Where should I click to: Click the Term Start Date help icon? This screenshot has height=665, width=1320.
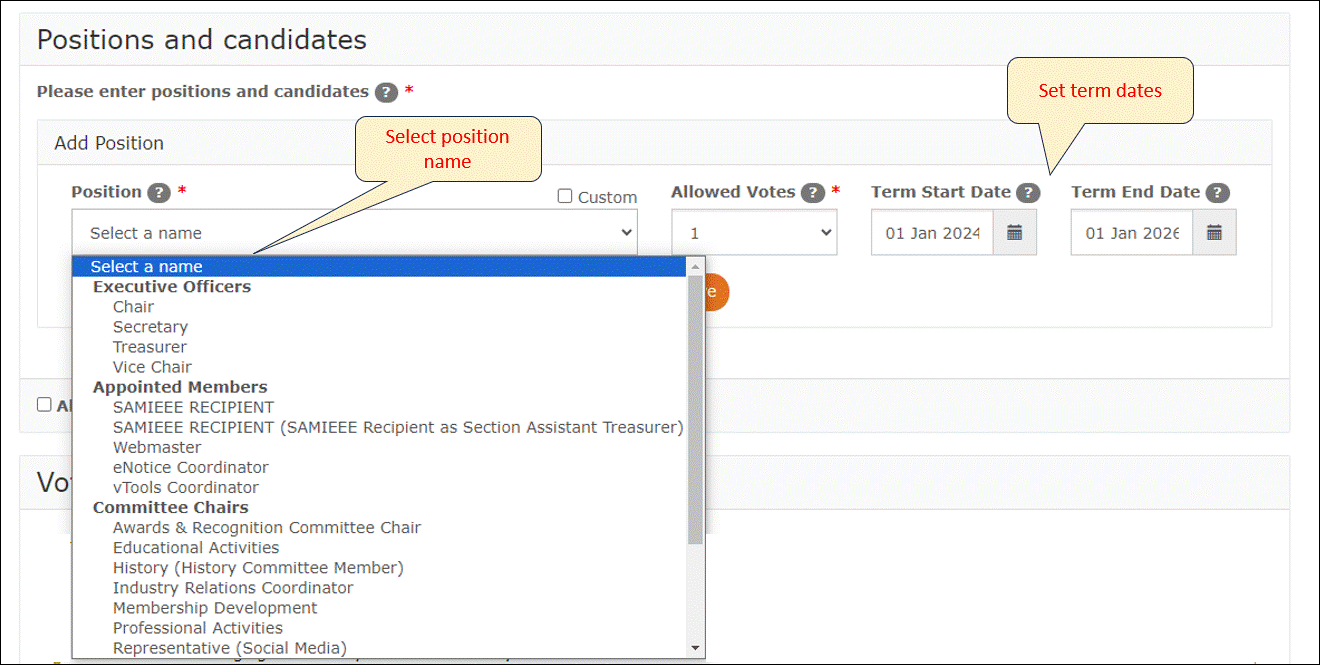pyautogui.click(x=1028, y=193)
